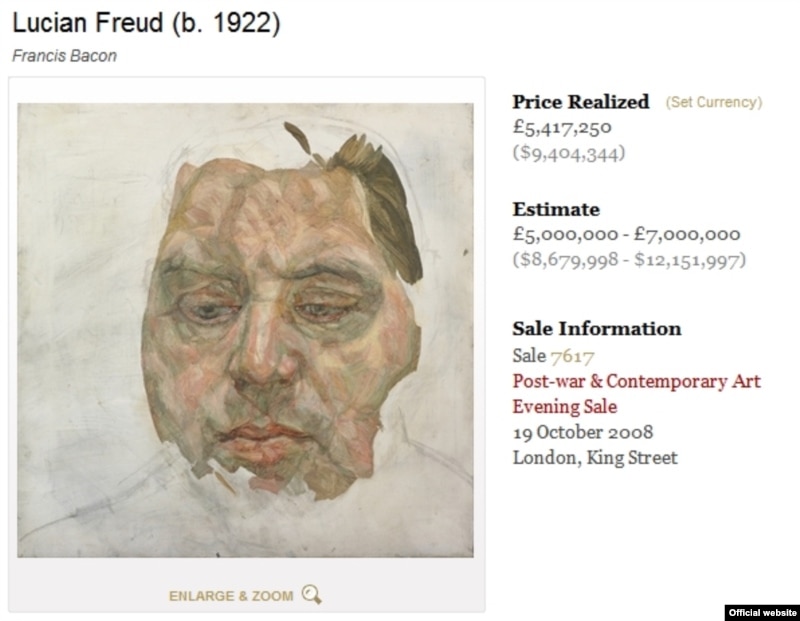This screenshot has height=621, width=800.
Task: Click the 19 October 2008 date
Action: 583,432
